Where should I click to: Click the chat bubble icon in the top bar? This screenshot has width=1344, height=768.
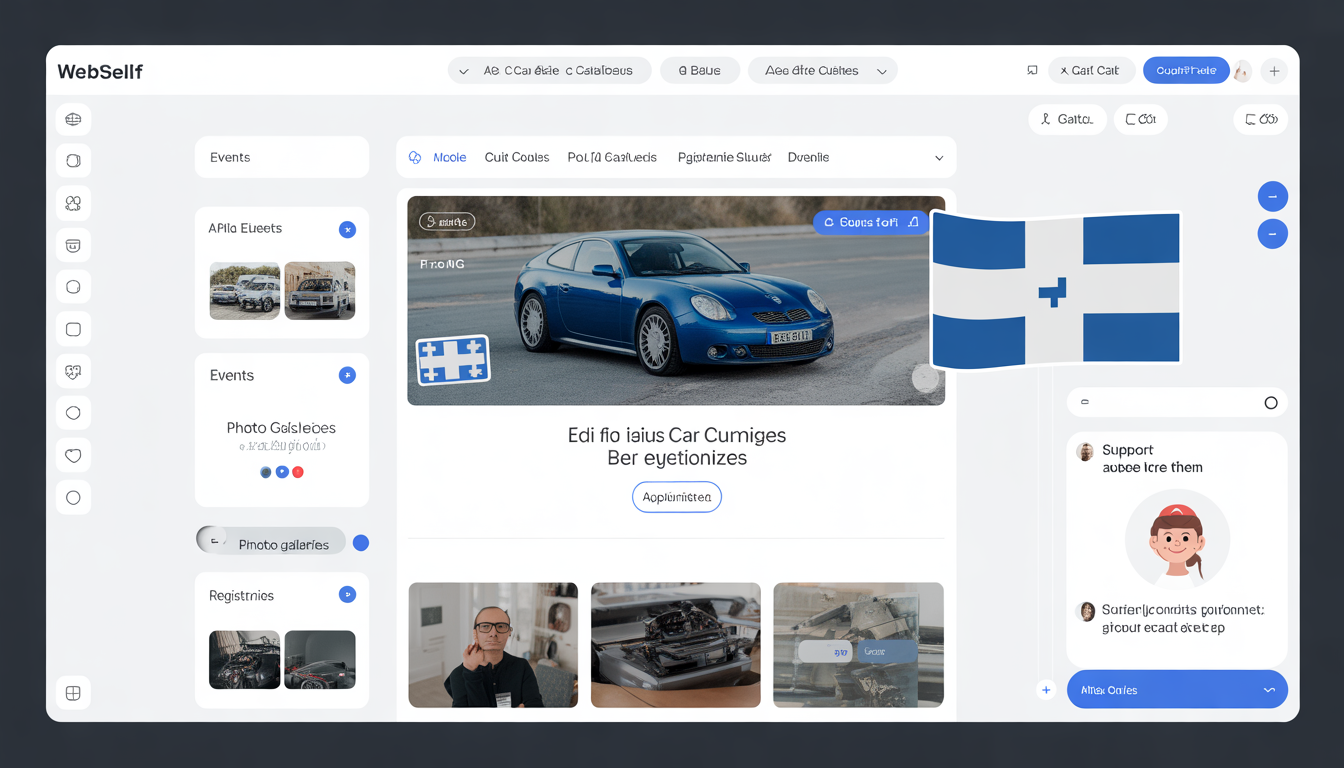(1032, 71)
